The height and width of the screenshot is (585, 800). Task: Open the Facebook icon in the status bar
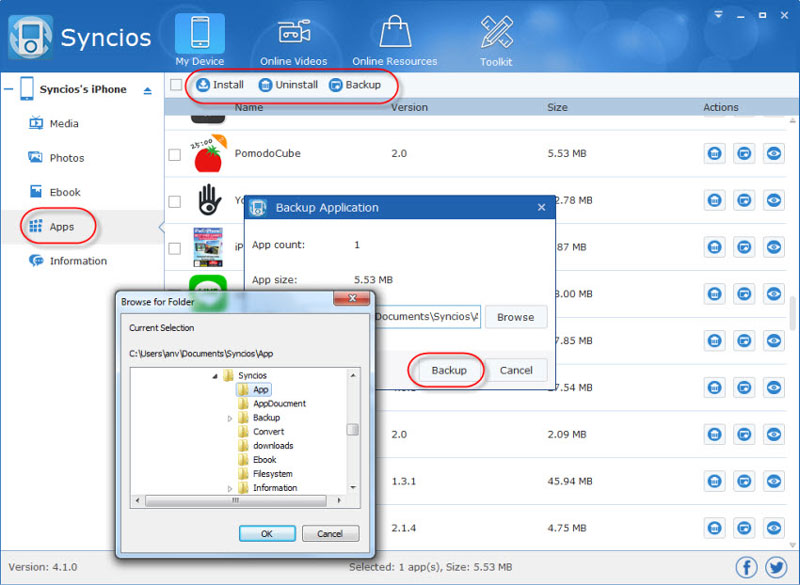(746, 567)
